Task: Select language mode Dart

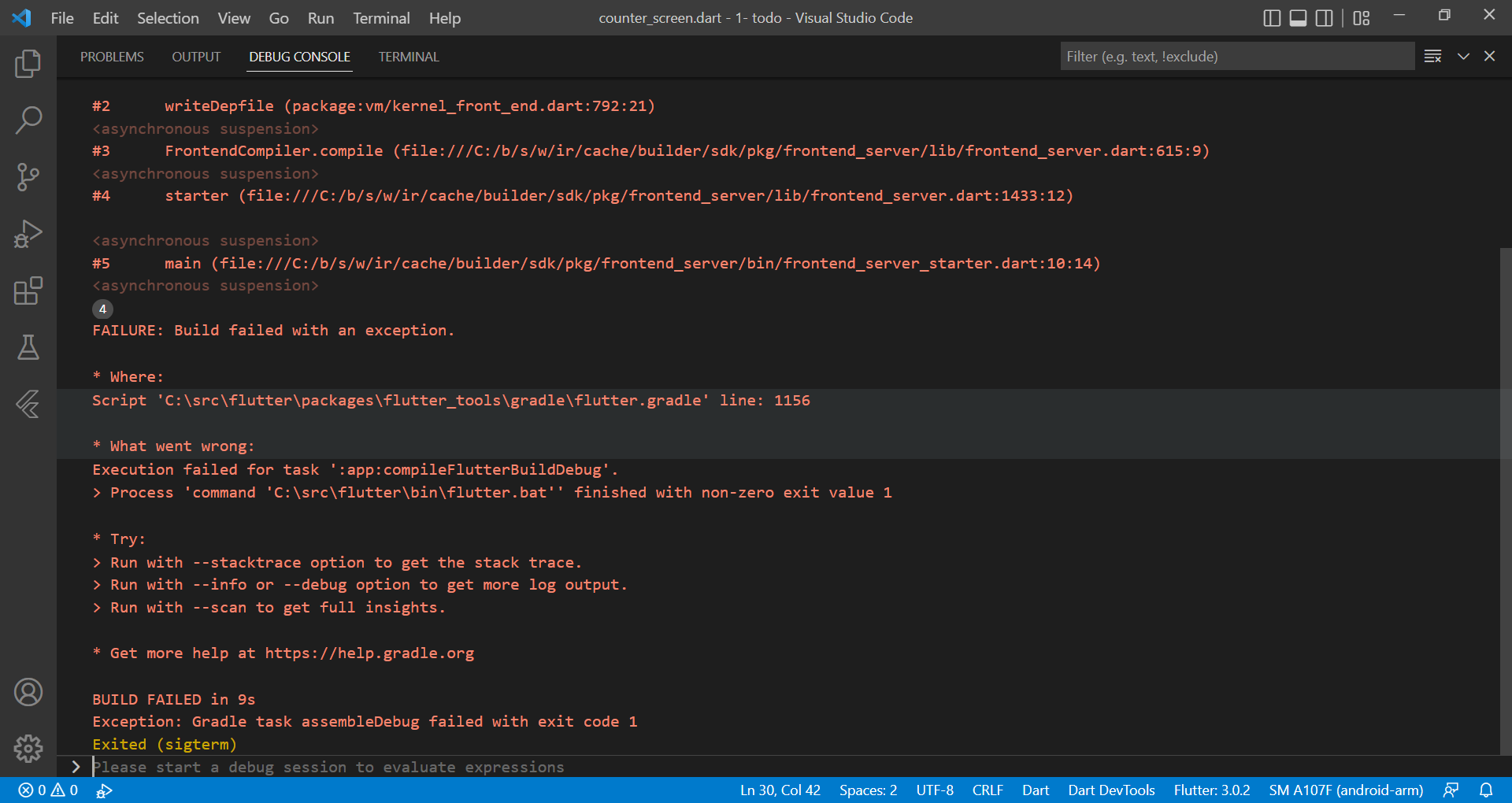Action: (x=1036, y=790)
